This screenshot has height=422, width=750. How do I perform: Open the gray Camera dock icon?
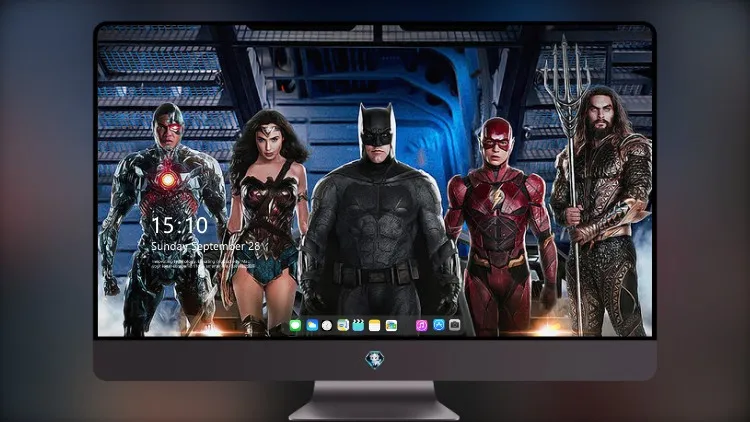[455, 325]
